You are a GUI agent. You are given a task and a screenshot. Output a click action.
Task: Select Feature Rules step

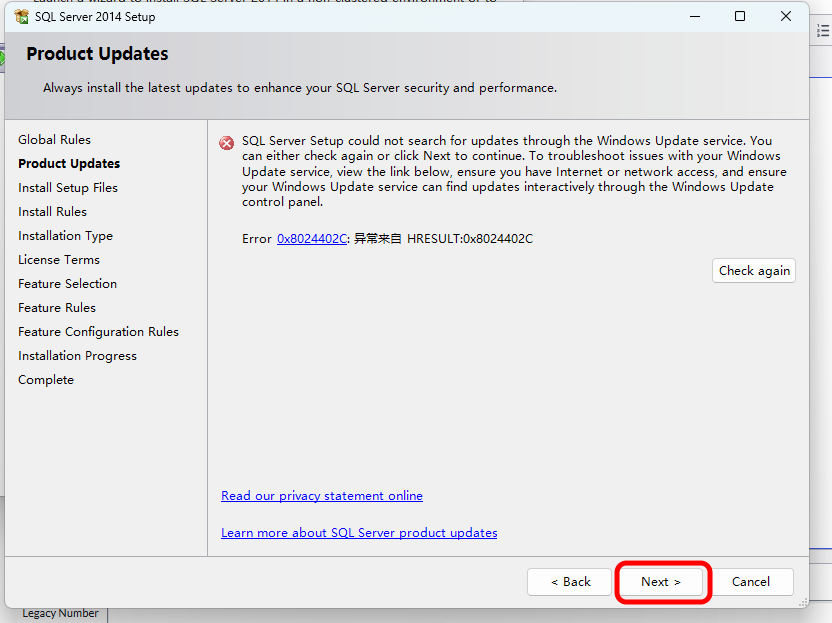[57, 308]
